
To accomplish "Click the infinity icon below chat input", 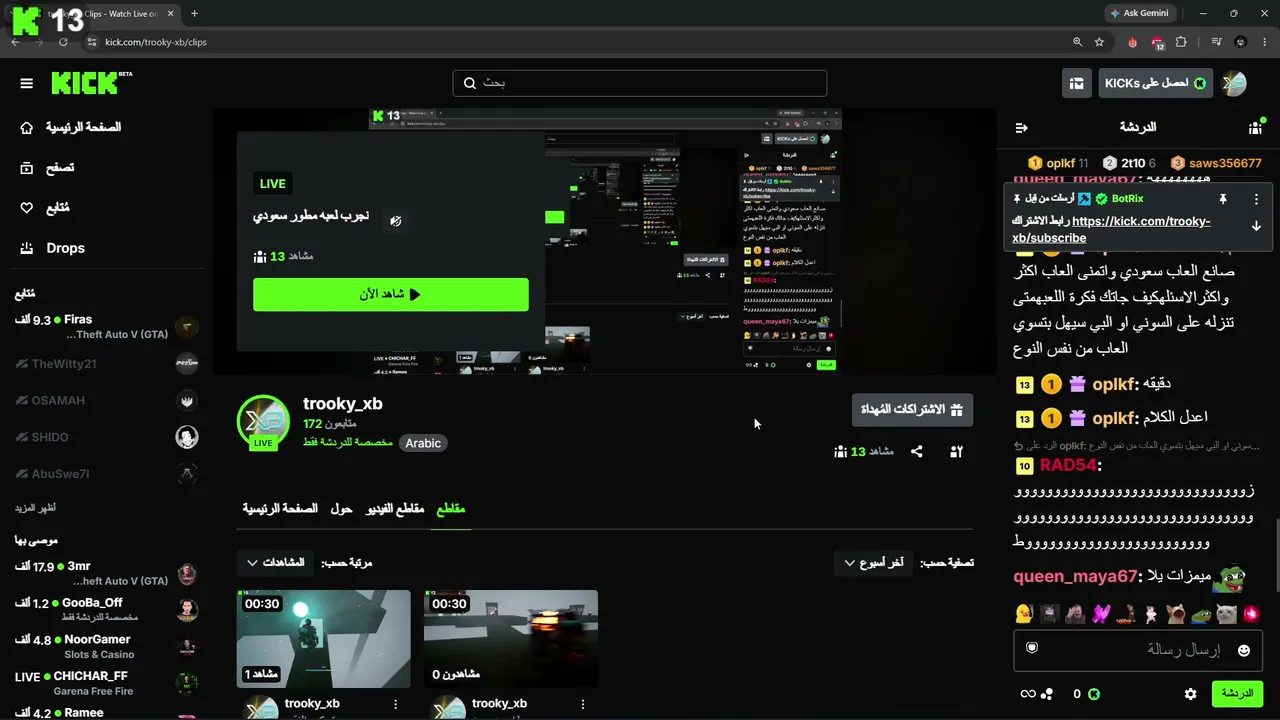I will pos(1027,694).
